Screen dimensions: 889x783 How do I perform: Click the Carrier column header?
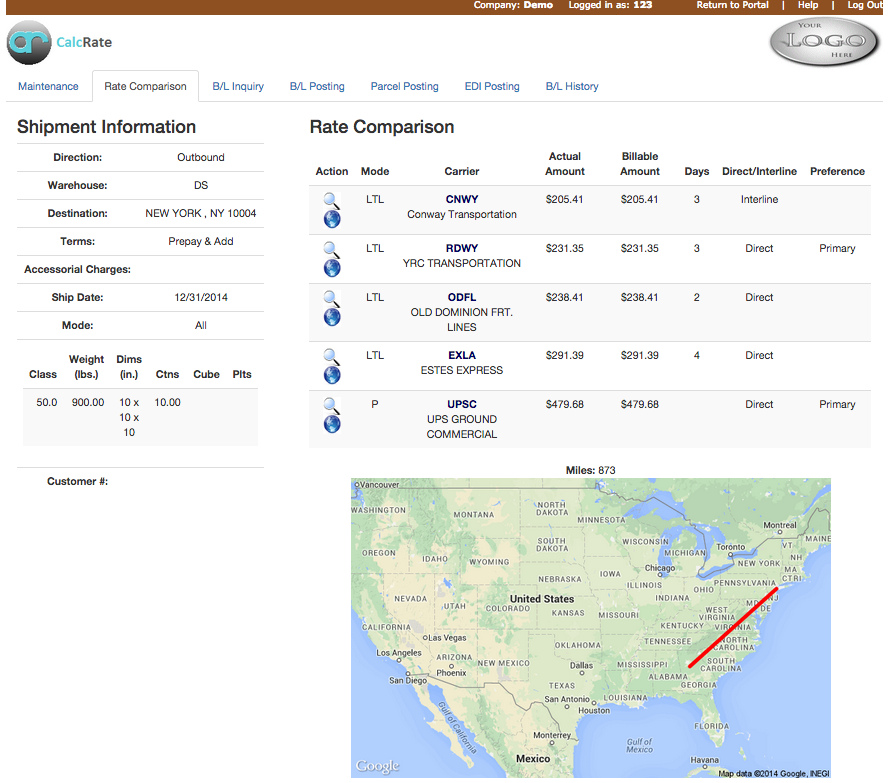[x=462, y=171]
